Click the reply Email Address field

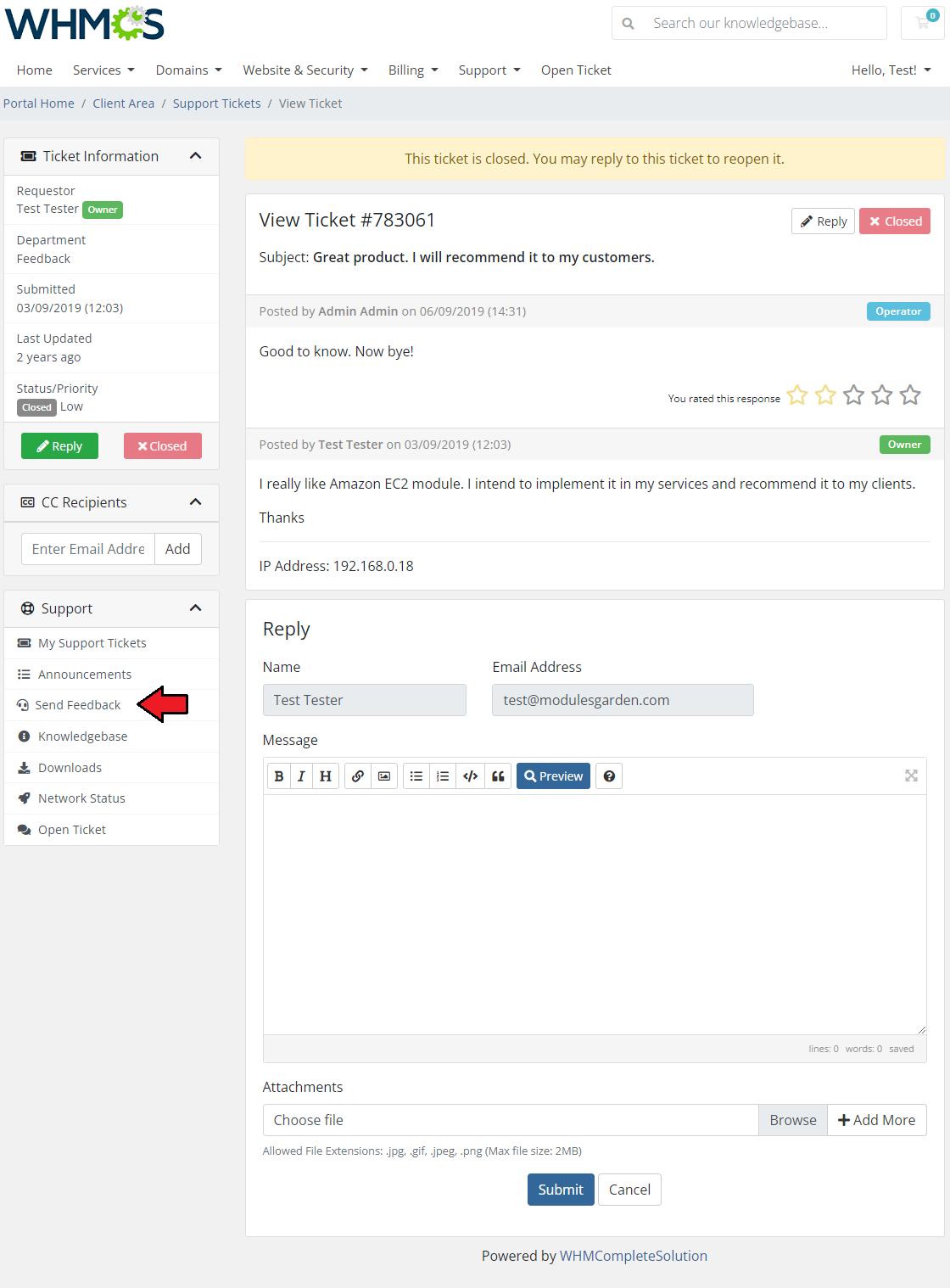click(x=623, y=700)
